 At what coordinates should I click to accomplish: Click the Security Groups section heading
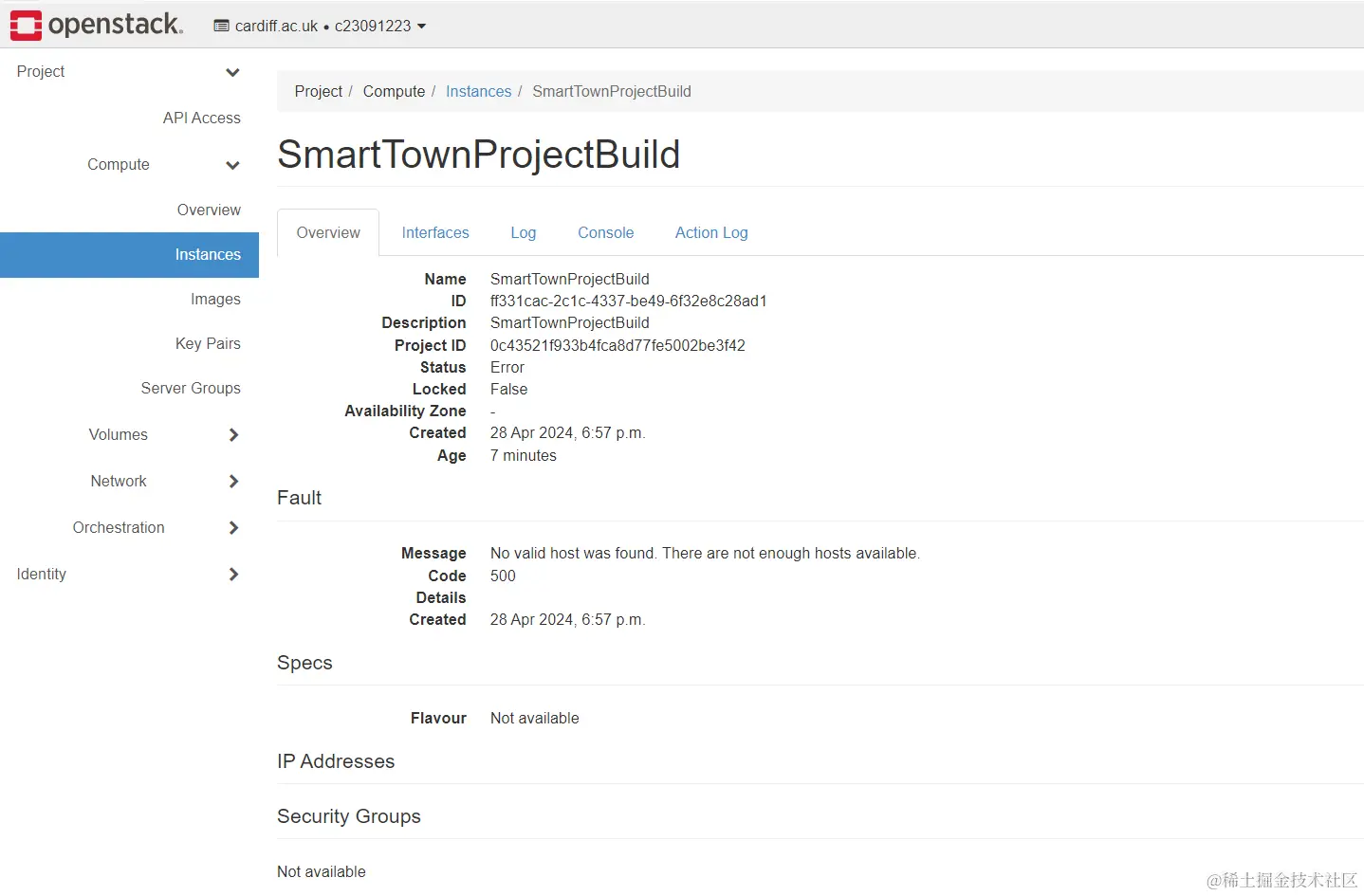pos(349,816)
